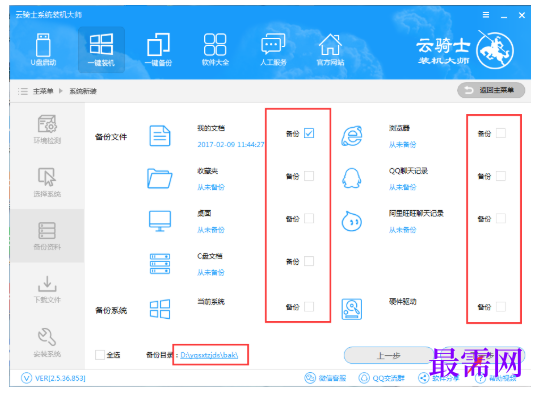Click the 收藏夹 folder icon
The image size is (541, 394).
160,178
